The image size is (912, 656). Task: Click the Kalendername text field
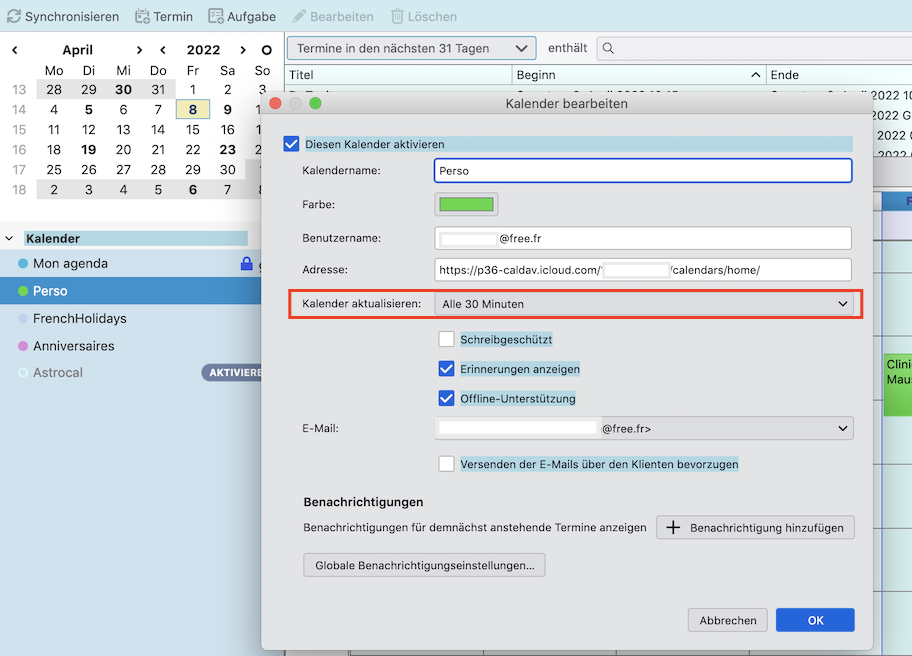tap(643, 171)
